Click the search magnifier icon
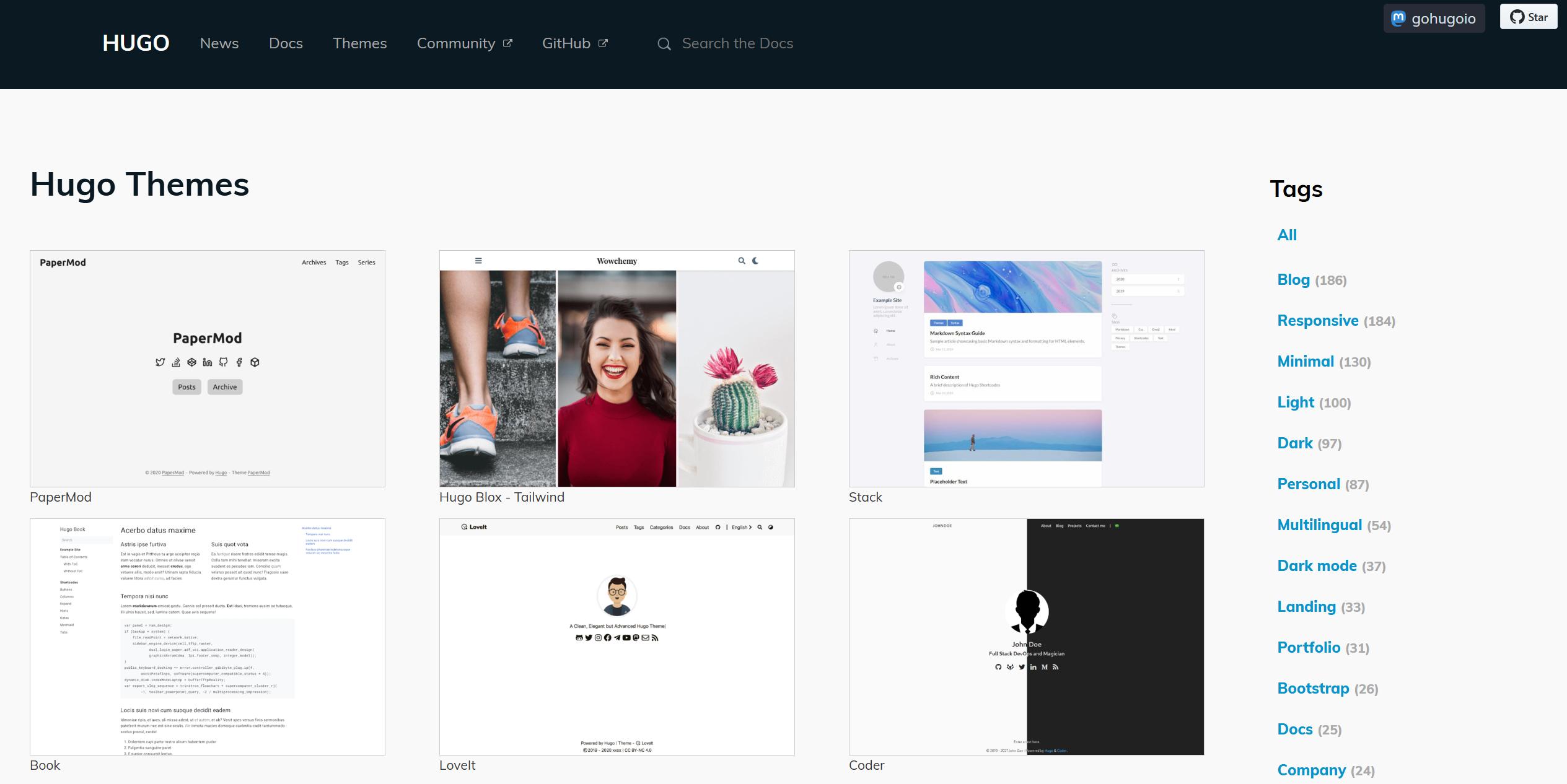 [x=664, y=44]
